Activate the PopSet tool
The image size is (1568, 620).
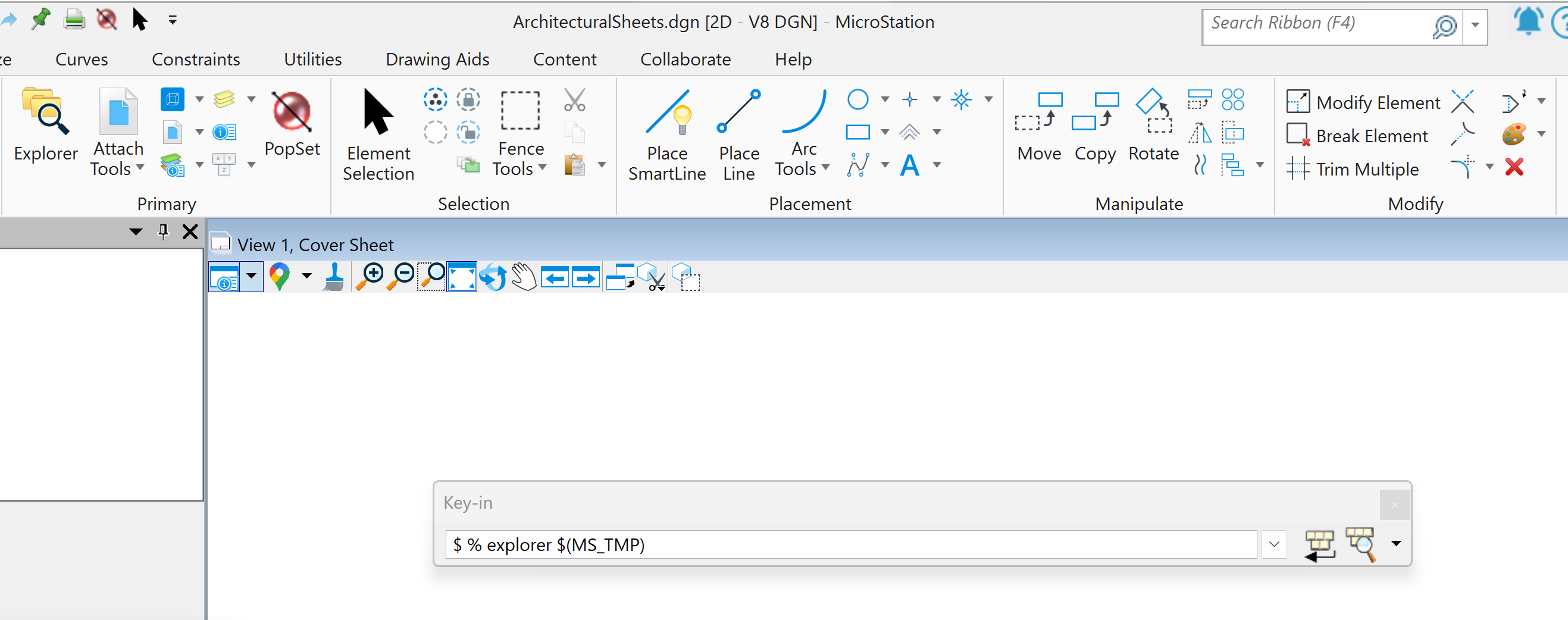click(x=292, y=123)
